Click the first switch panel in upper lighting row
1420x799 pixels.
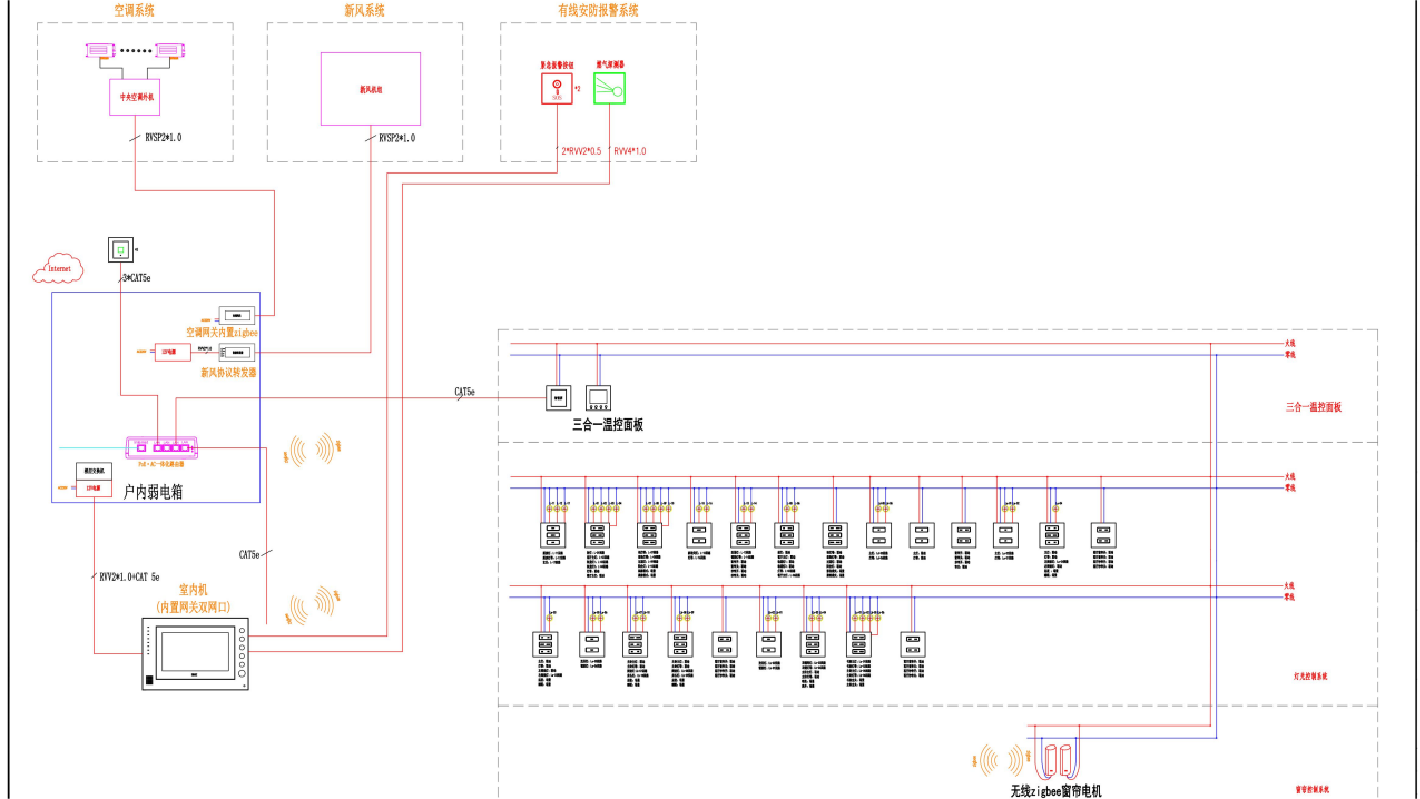click(x=553, y=535)
